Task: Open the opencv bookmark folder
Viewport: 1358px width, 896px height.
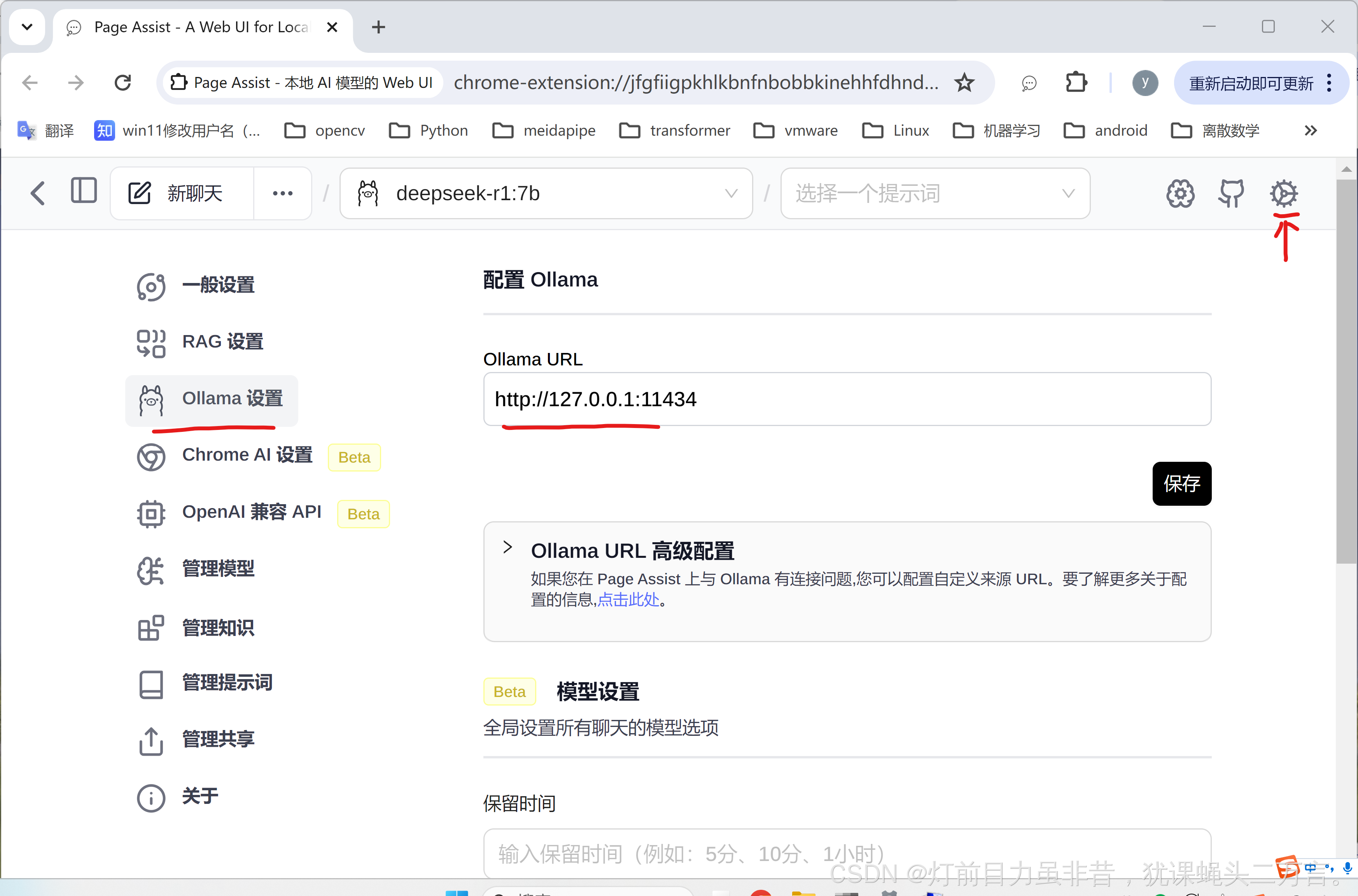Action: 325,130
